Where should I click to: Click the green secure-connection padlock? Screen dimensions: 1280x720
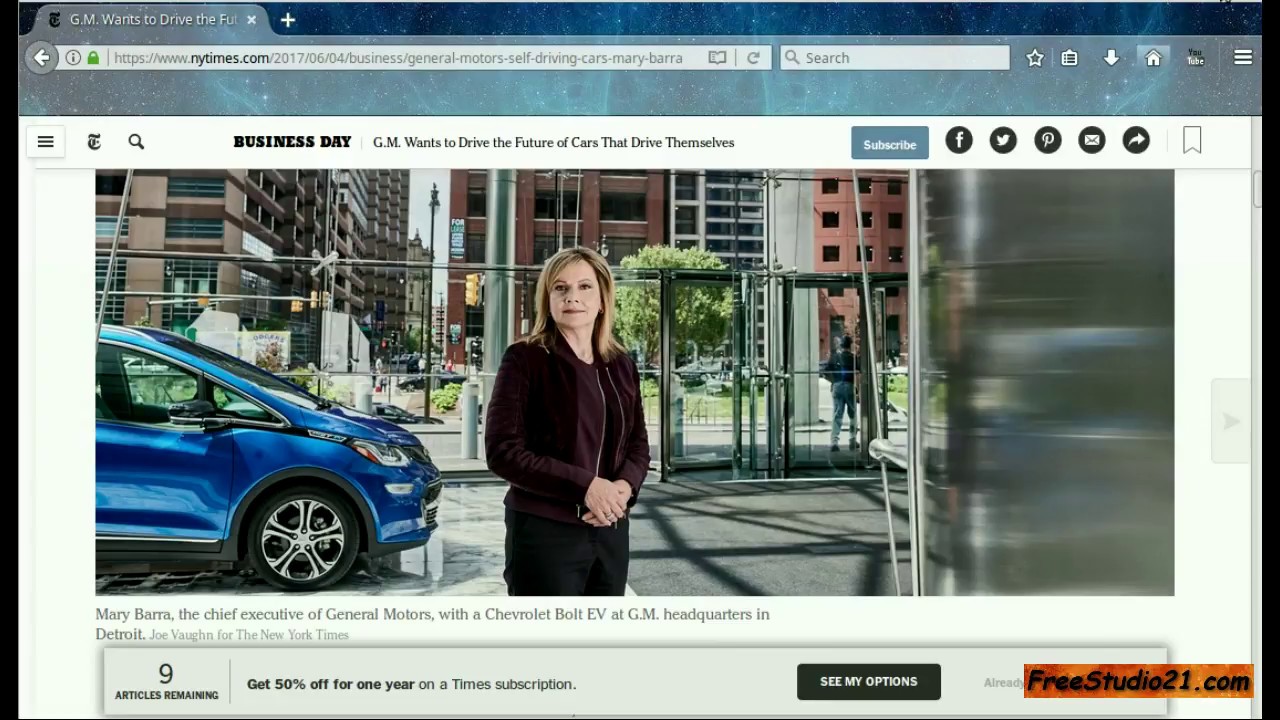(93, 58)
